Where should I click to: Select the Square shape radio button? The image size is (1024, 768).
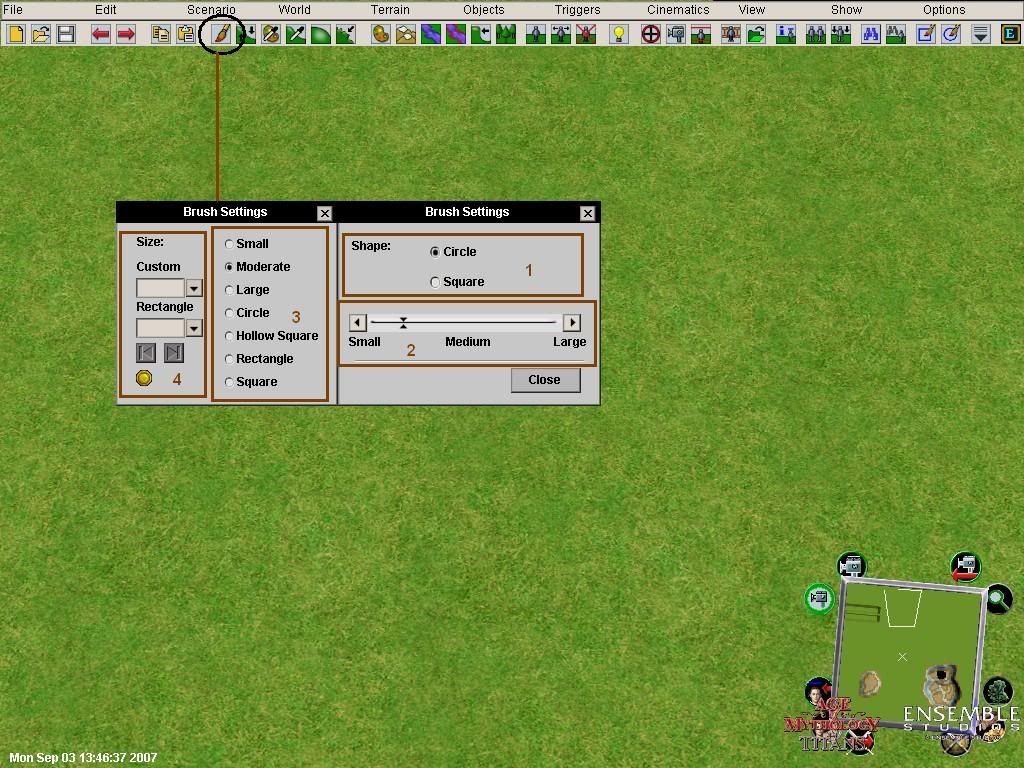click(435, 282)
